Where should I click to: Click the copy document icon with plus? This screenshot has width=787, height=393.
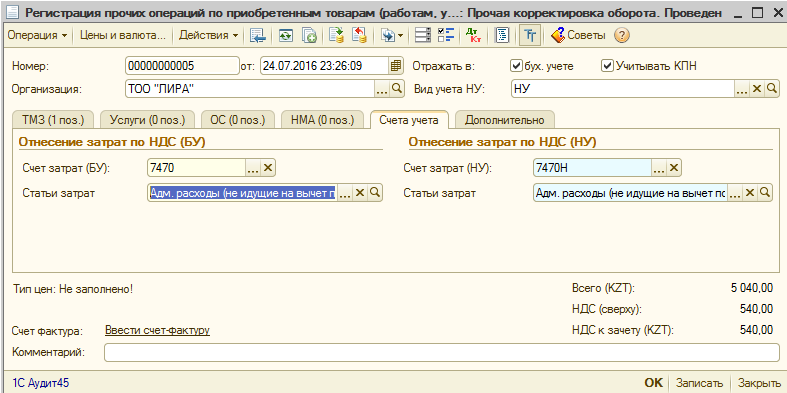309,36
